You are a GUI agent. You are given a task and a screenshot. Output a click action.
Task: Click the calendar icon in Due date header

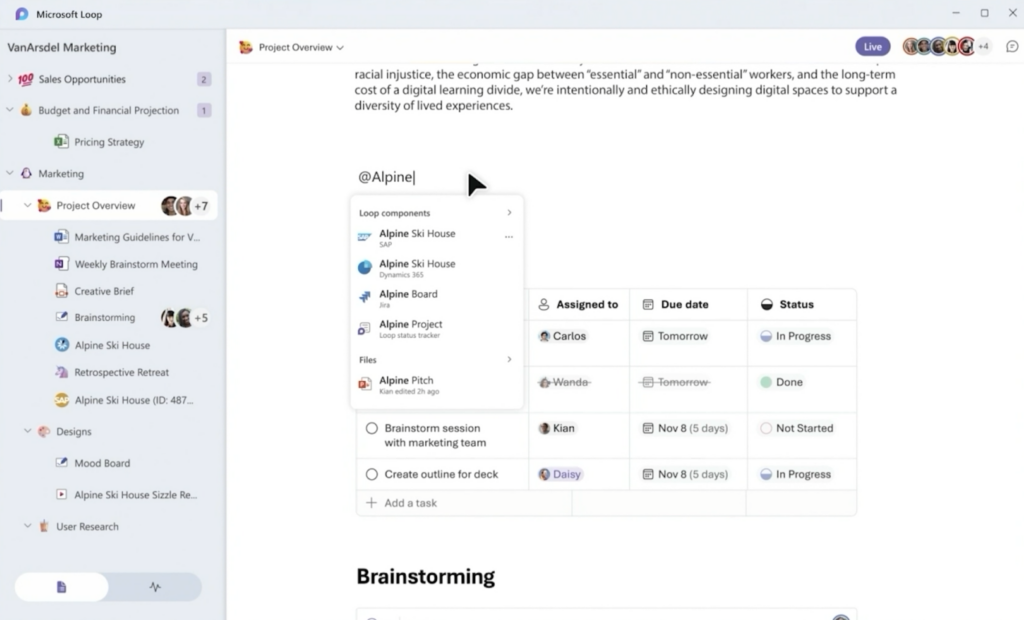click(x=648, y=304)
